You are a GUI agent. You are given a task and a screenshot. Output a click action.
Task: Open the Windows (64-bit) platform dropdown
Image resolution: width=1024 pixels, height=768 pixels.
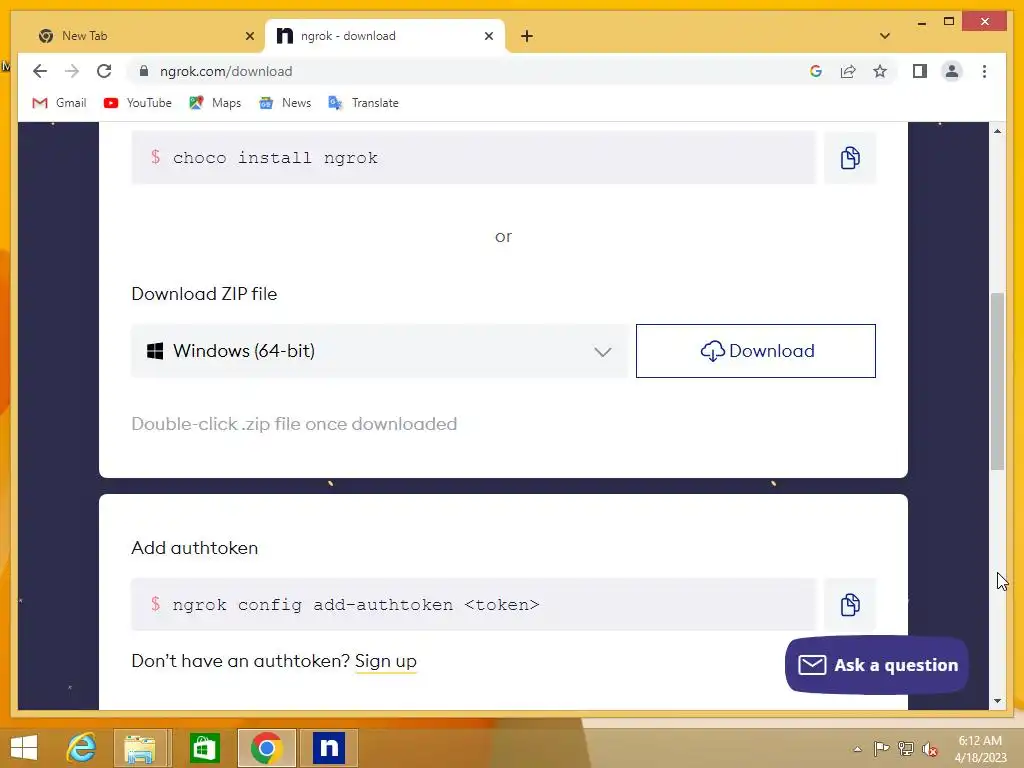coord(379,351)
